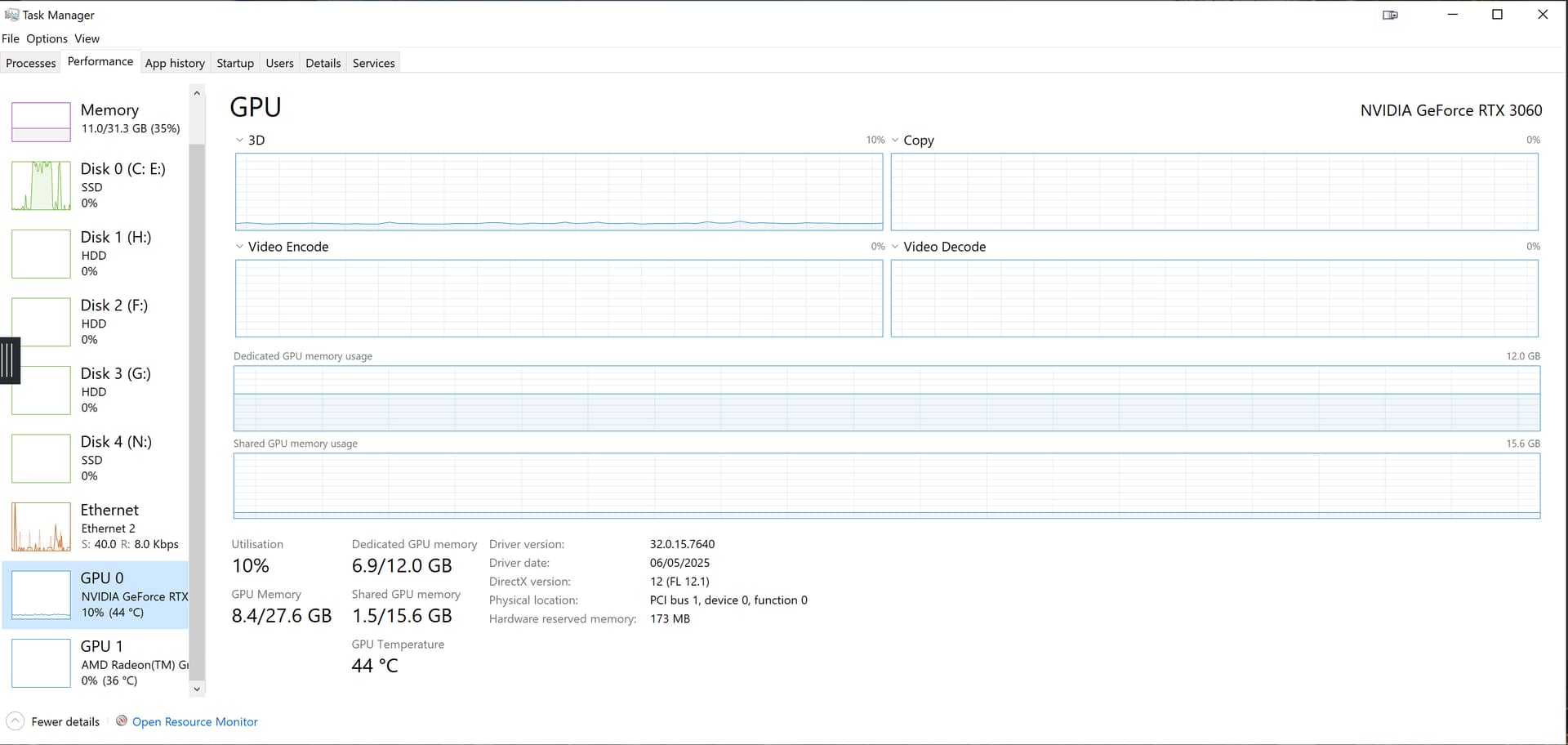This screenshot has width=1568, height=745.
Task: Click the Ethernet activity graph icon
Action: [x=41, y=527]
